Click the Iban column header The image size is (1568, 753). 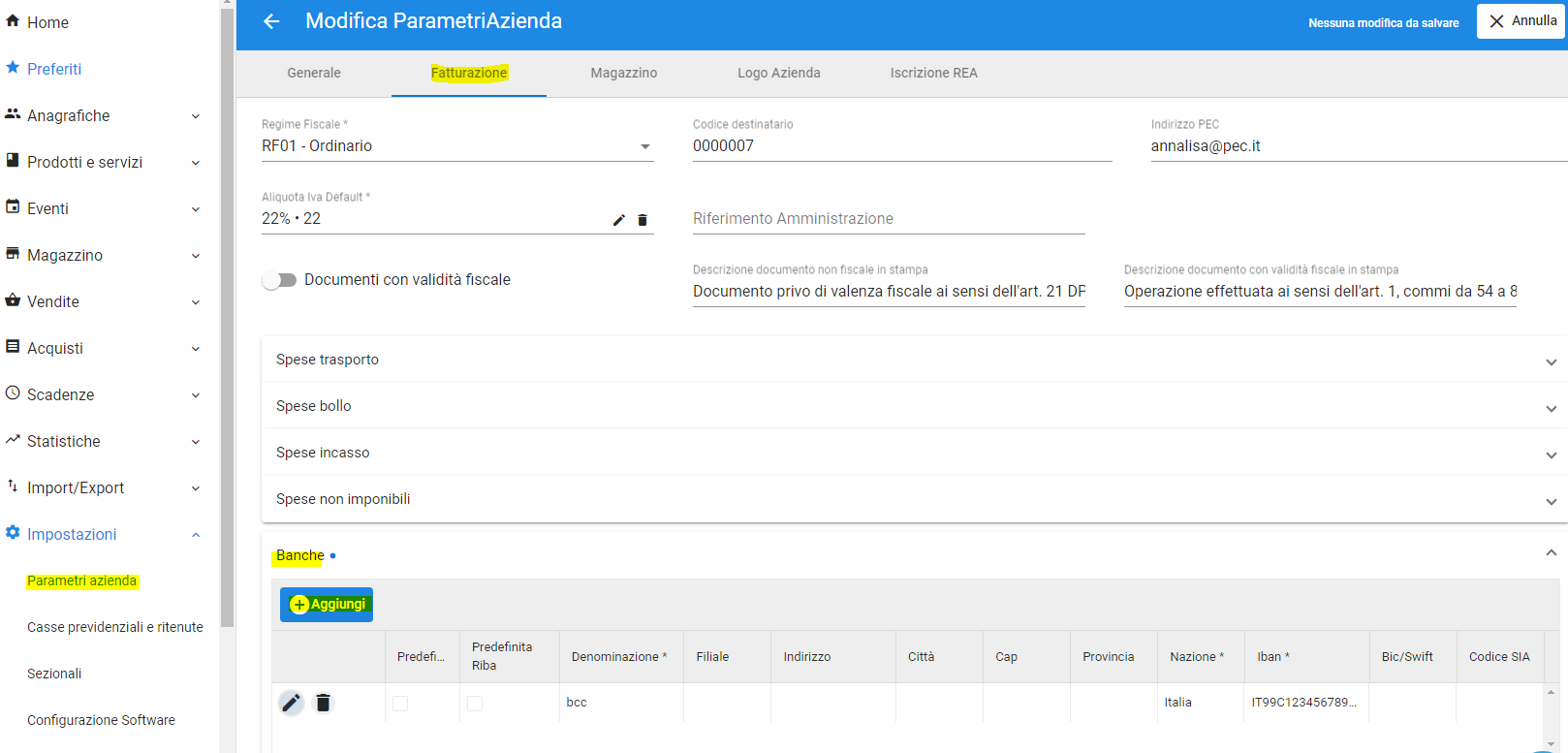[x=1307, y=657]
